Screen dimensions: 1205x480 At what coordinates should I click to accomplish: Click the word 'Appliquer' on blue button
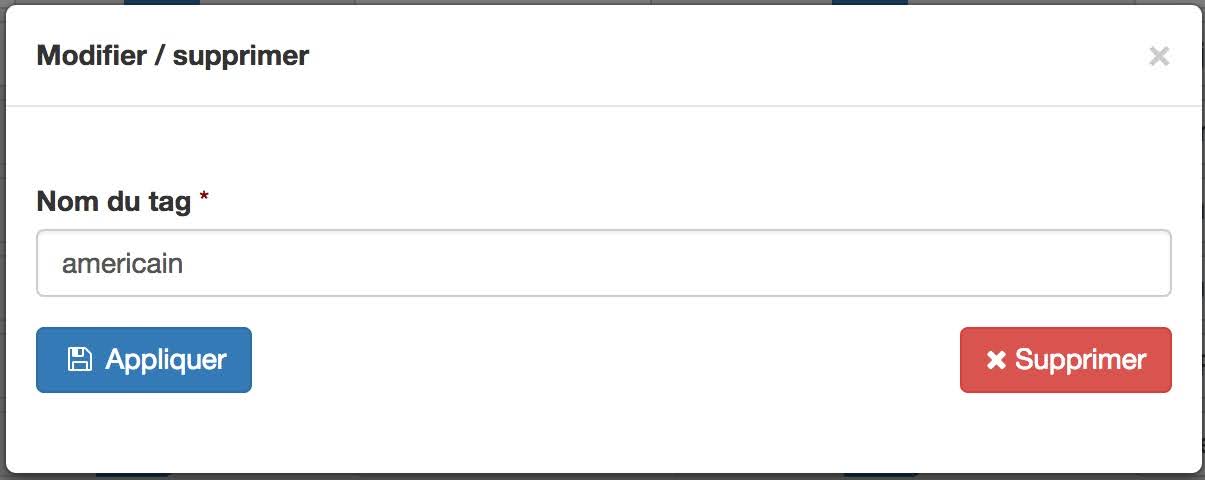click(166, 360)
